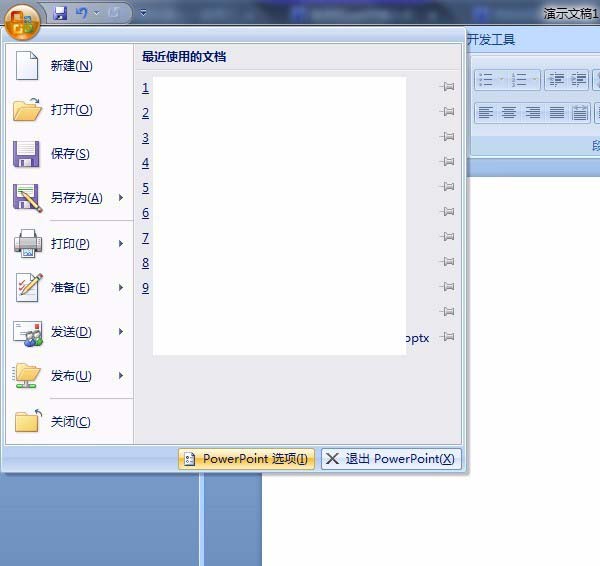
Task: Choose 新建(N) from the Office menu
Action: [70, 66]
